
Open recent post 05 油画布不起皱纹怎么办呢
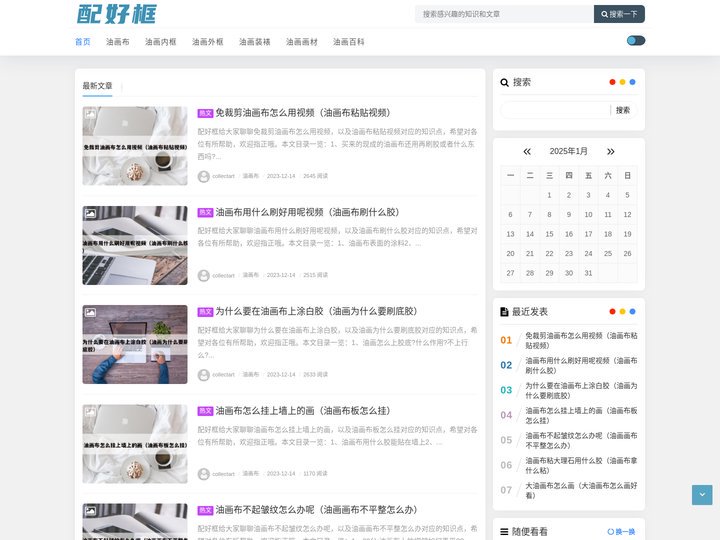pyautogui.click(x=581, y=440)
